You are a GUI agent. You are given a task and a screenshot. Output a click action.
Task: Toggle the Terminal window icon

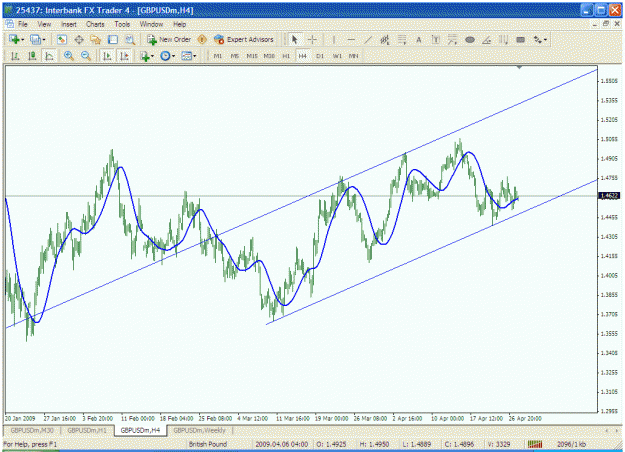pos(113,39)
